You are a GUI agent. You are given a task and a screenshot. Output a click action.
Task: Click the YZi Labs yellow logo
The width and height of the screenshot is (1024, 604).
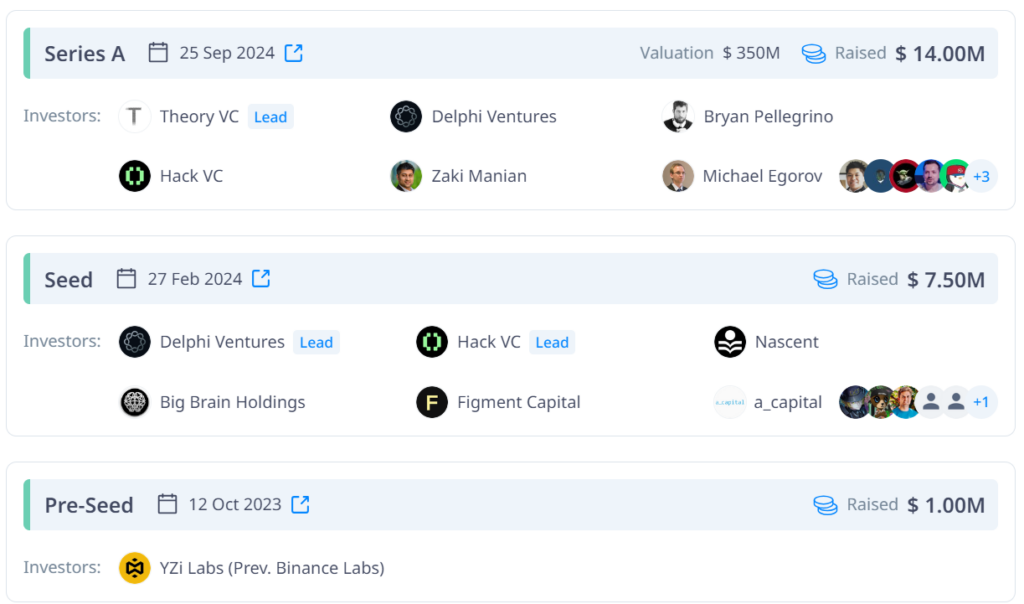[x=135, y=567]
